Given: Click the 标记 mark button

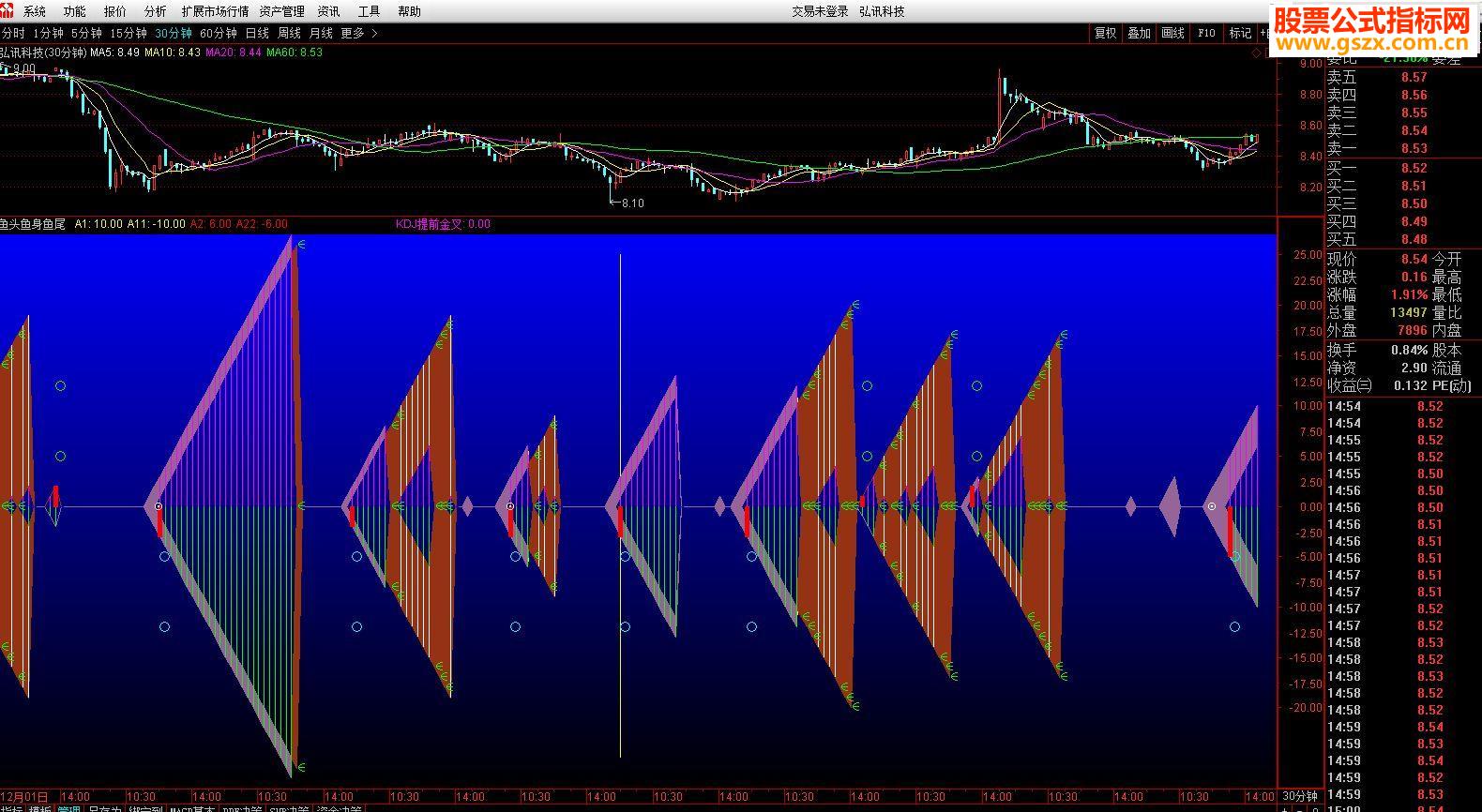Looking at the screenshot, I should [x=1240, y=33].
